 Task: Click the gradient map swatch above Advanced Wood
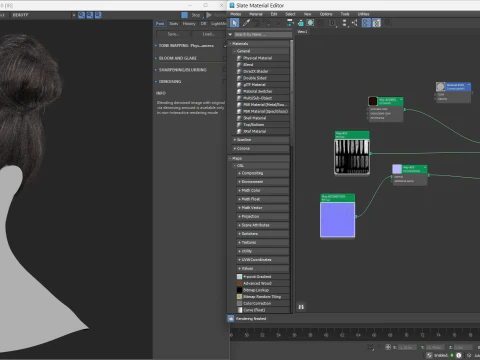(239, 277)
